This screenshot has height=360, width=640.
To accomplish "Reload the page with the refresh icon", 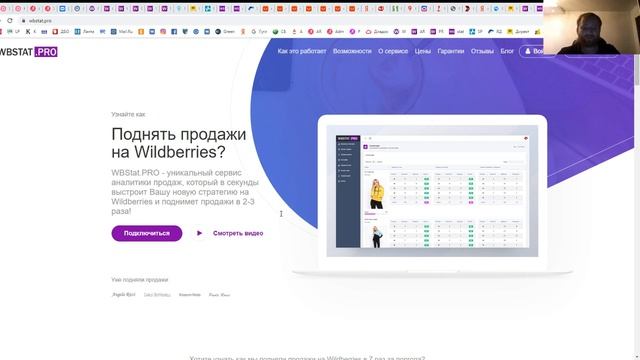I will coord(10,20).
